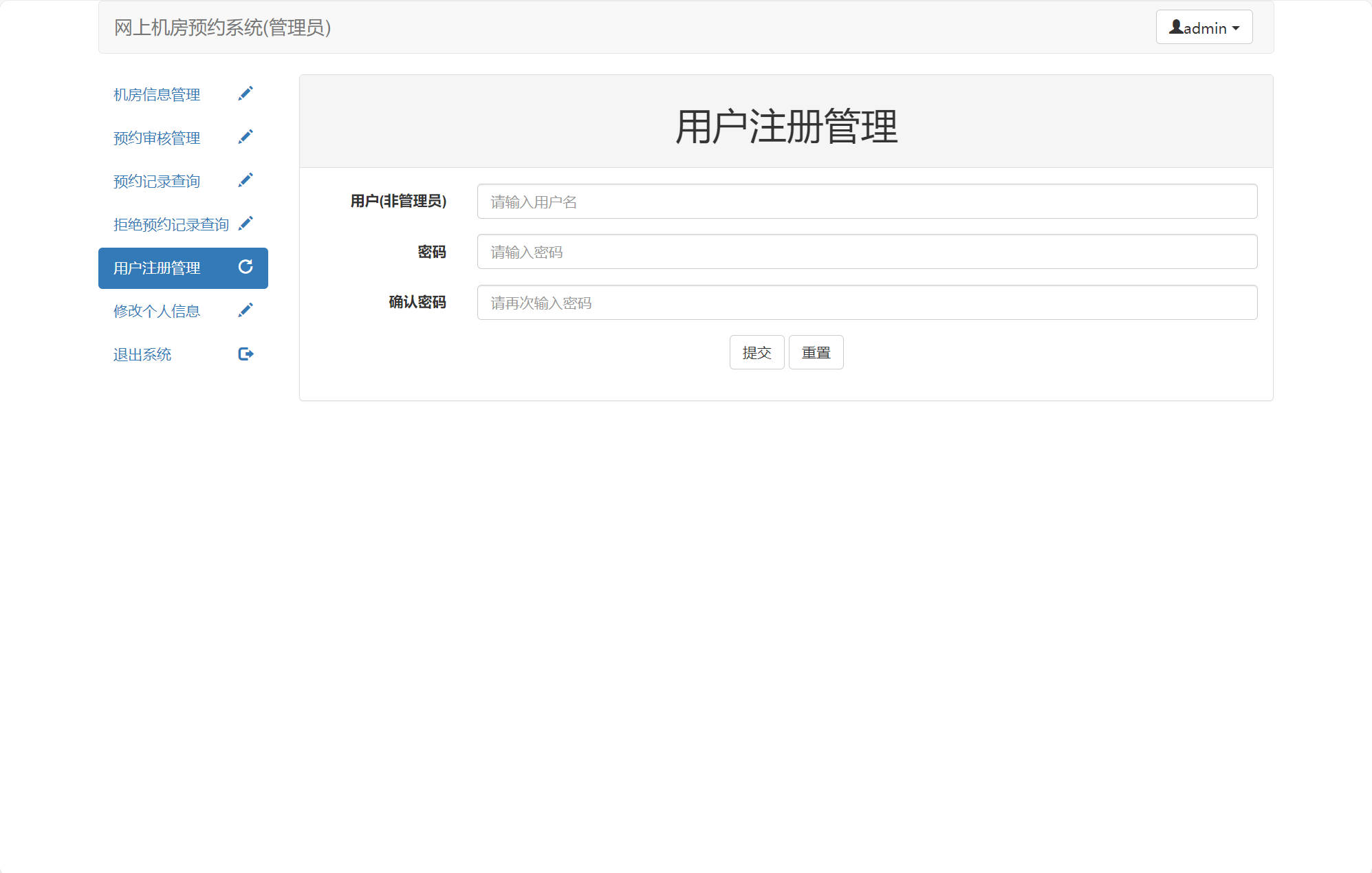Open the admin account dropdown menu
Image resolution: width=1372 pixels, height=873 pixels.
coord(1204,27)
